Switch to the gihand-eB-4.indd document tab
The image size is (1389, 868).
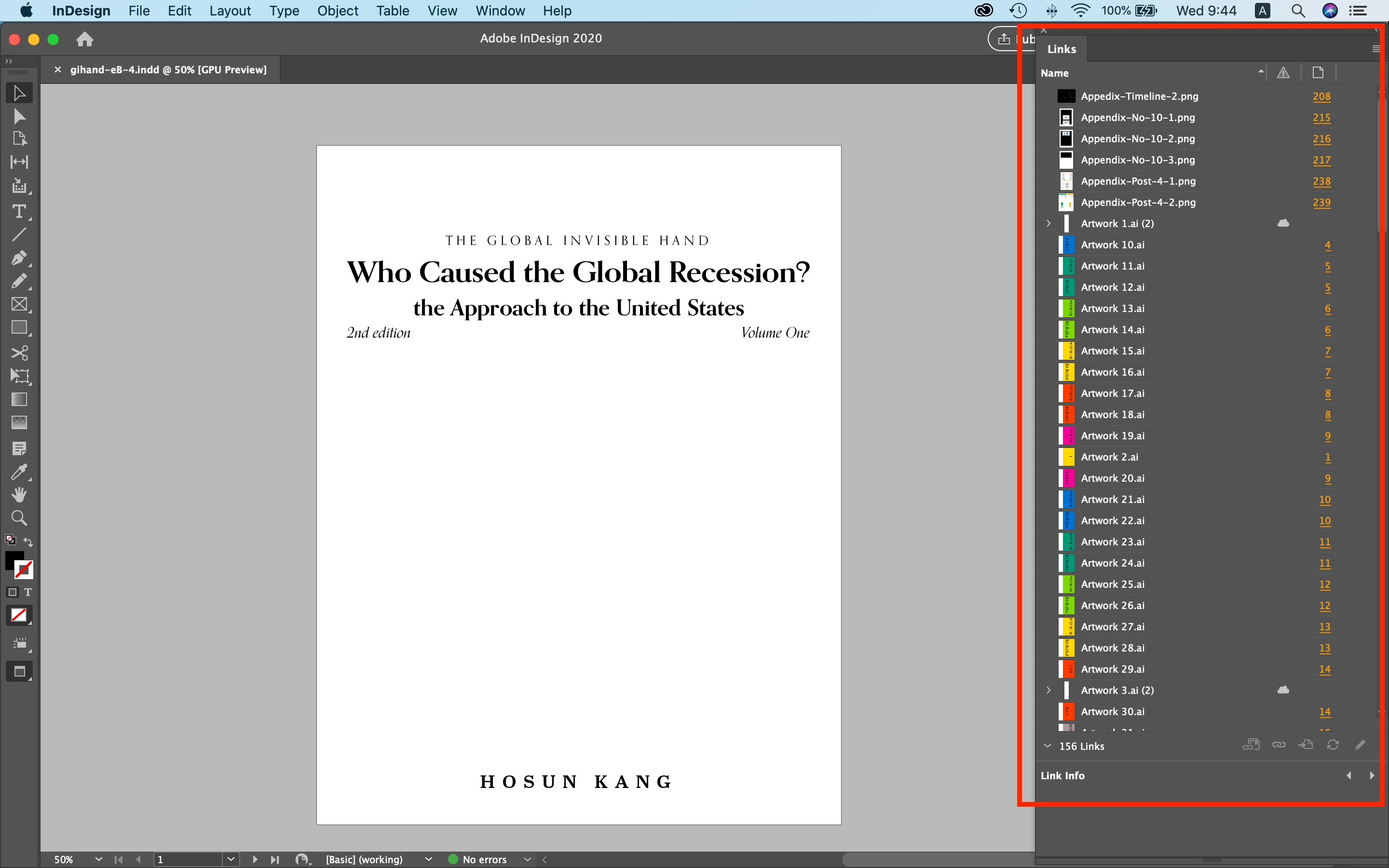tap(168, 69)
